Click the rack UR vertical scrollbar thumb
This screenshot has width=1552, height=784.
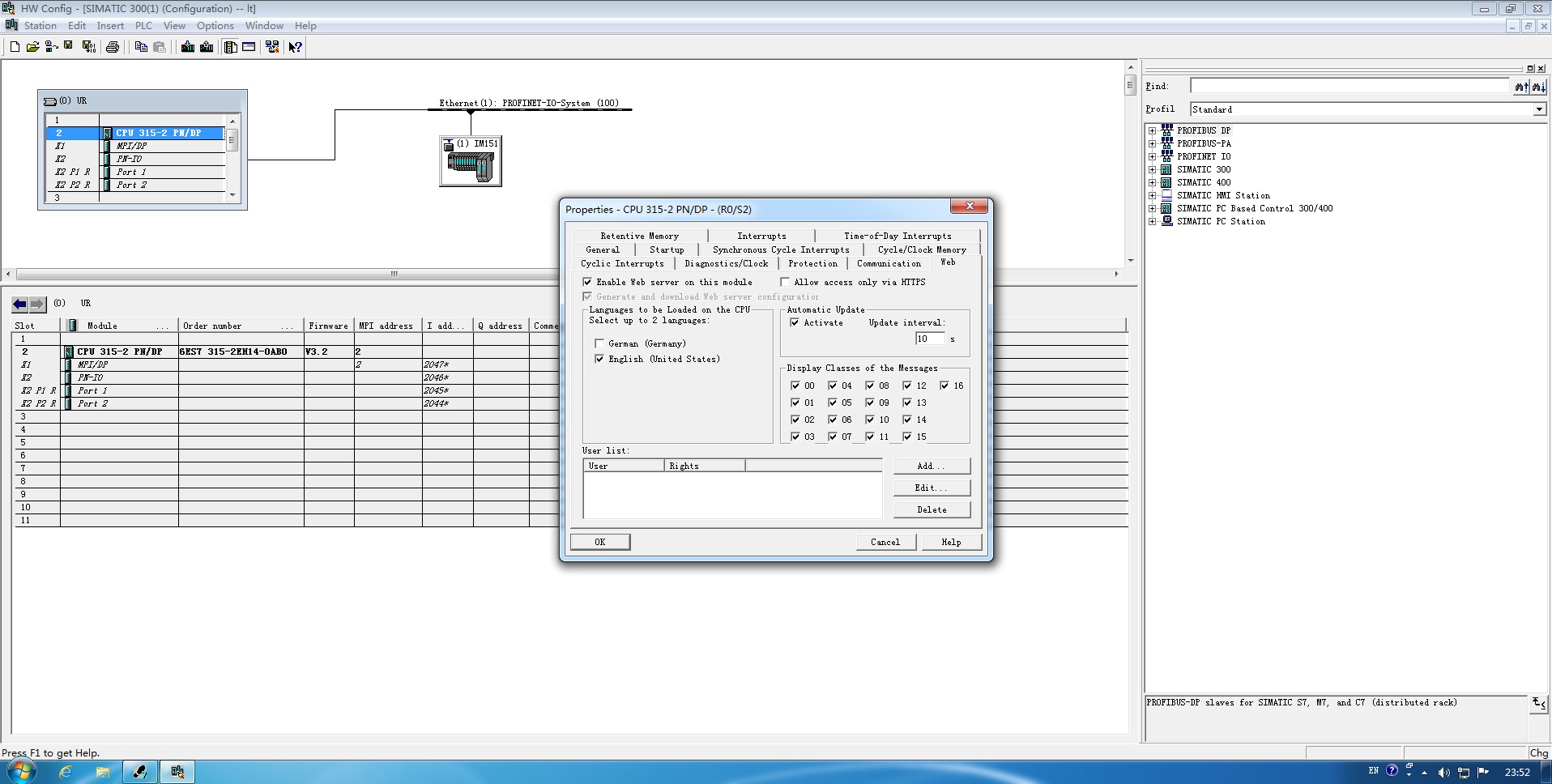point(232,140)
